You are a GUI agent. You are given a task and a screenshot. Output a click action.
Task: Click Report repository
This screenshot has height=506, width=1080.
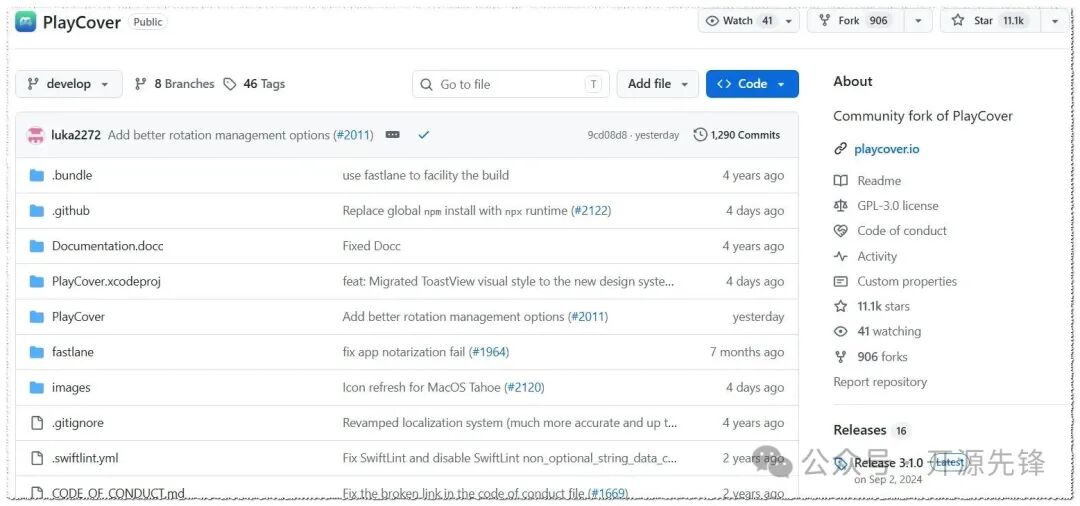tap(880, 381)
